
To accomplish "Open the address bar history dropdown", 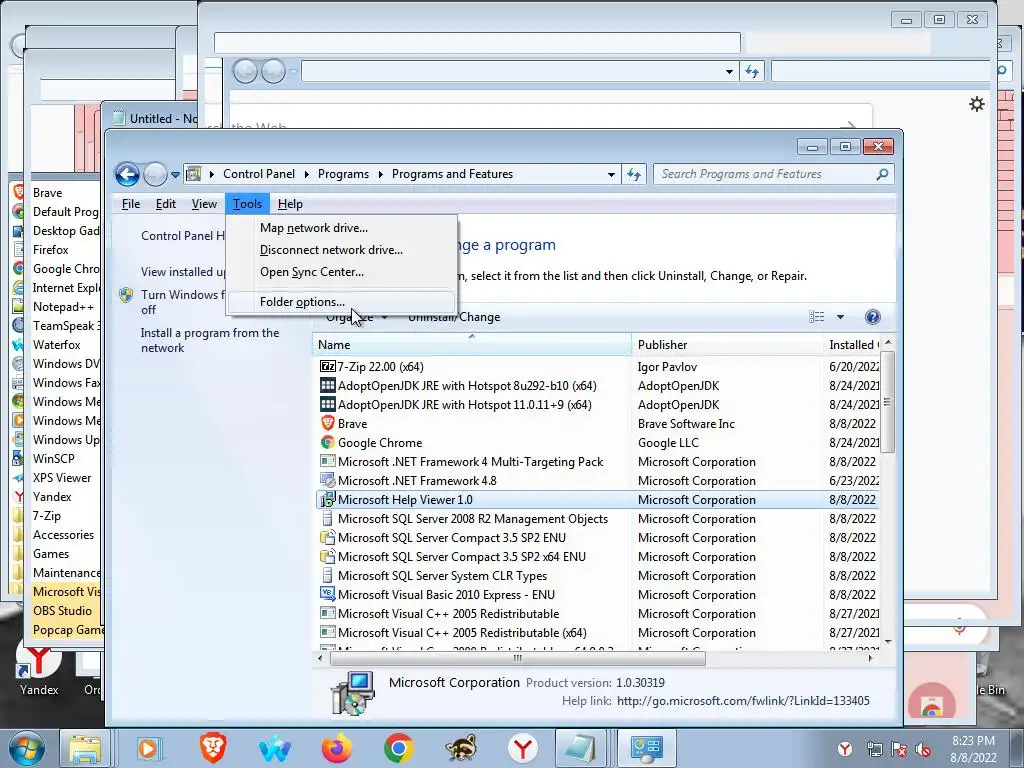I will (611, 174).
